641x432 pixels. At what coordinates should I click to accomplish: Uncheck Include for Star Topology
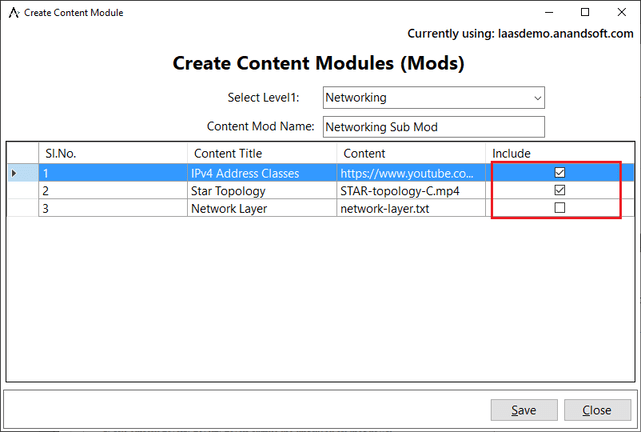(x=560, y=190)
